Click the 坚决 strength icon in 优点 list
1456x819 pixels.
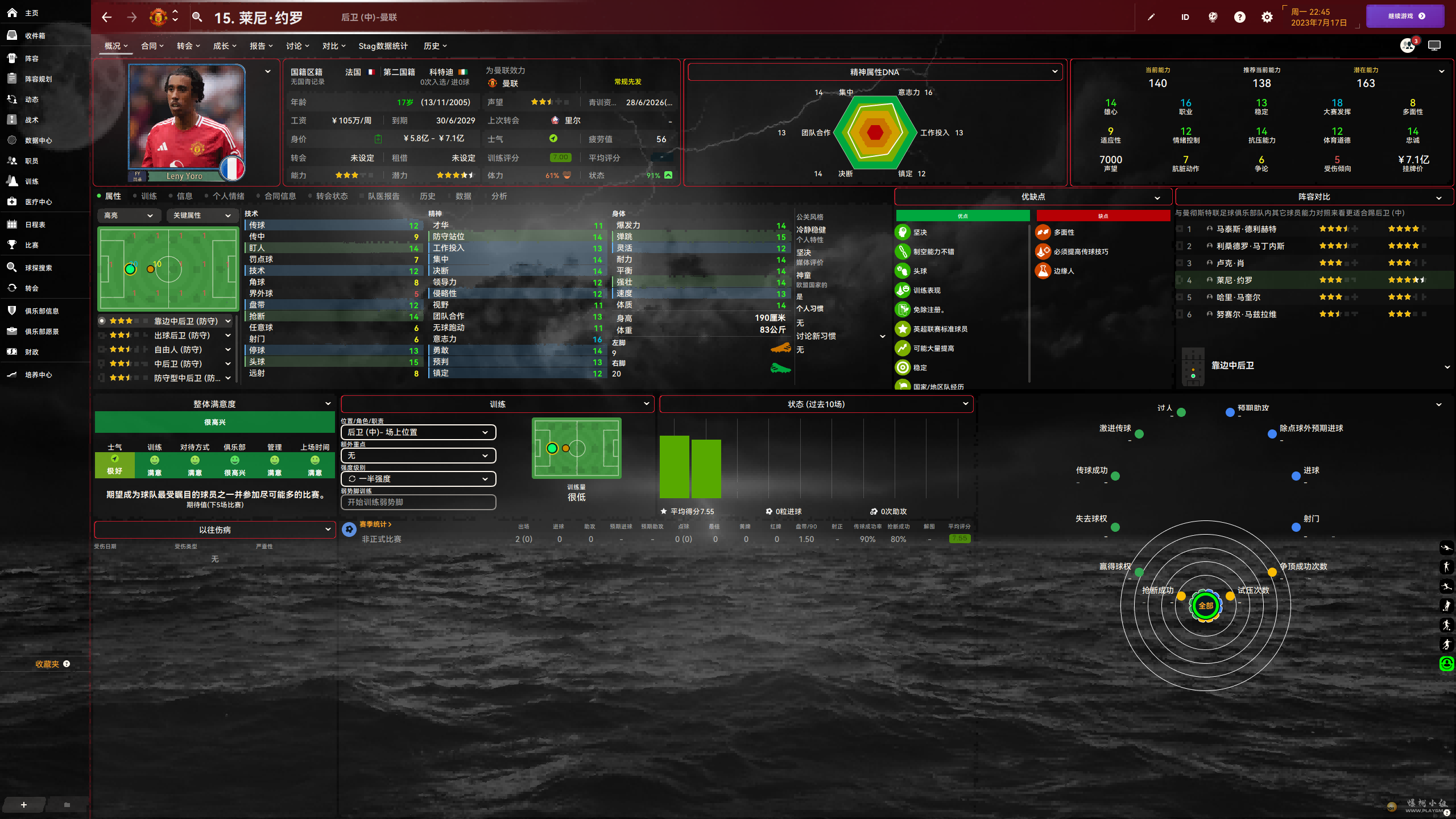point(903,232)
